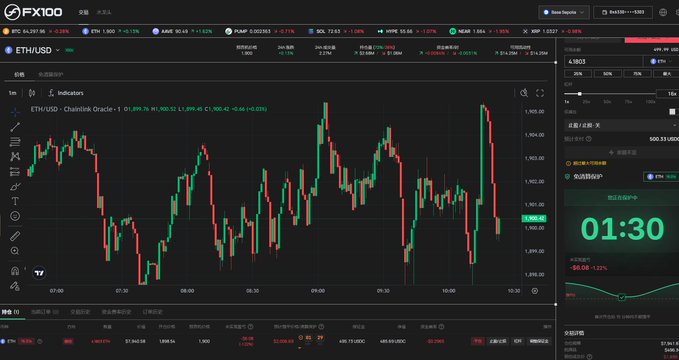Click the red close position button
The image size is (679, 360).
click(x=478, y=341)
